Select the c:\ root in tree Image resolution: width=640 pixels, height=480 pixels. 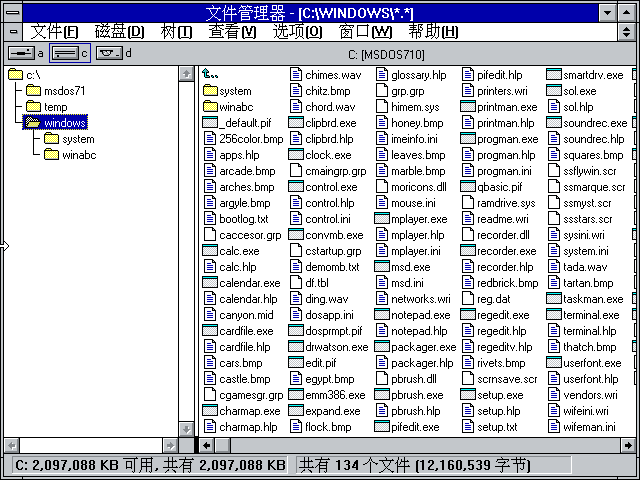[x=24, y=75]
